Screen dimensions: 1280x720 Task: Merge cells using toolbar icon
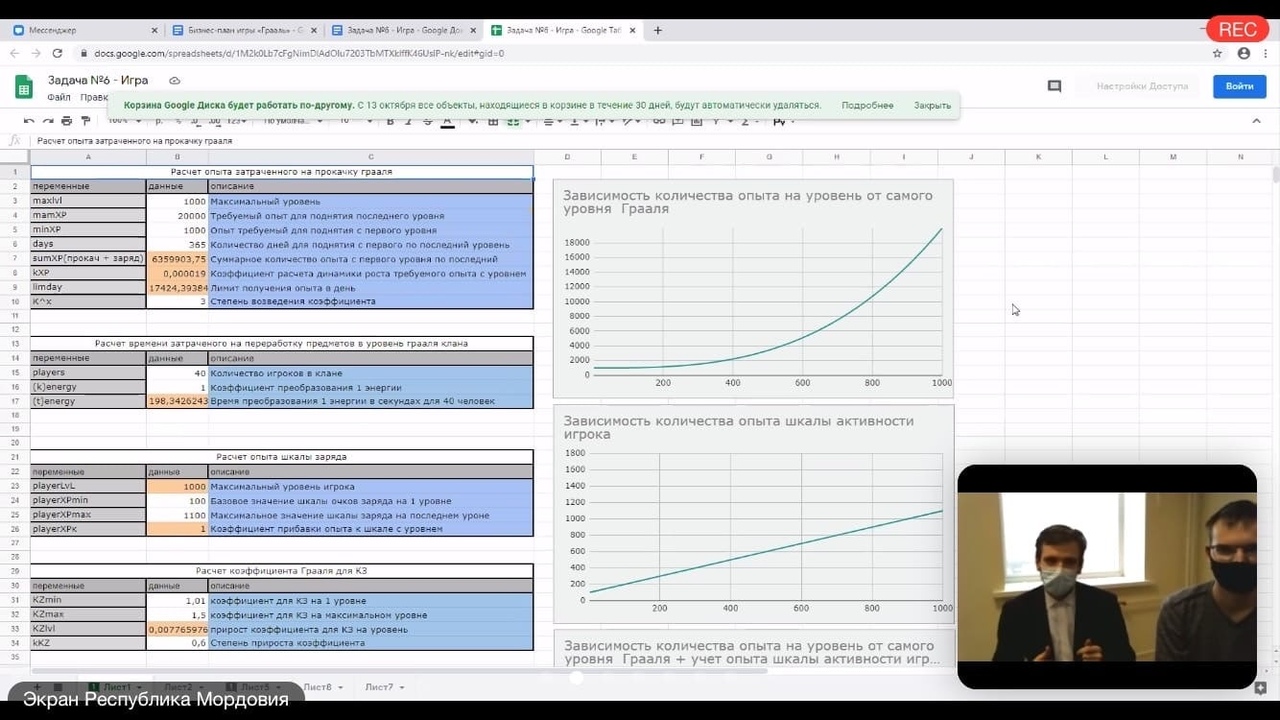click(x=513, y=121)
